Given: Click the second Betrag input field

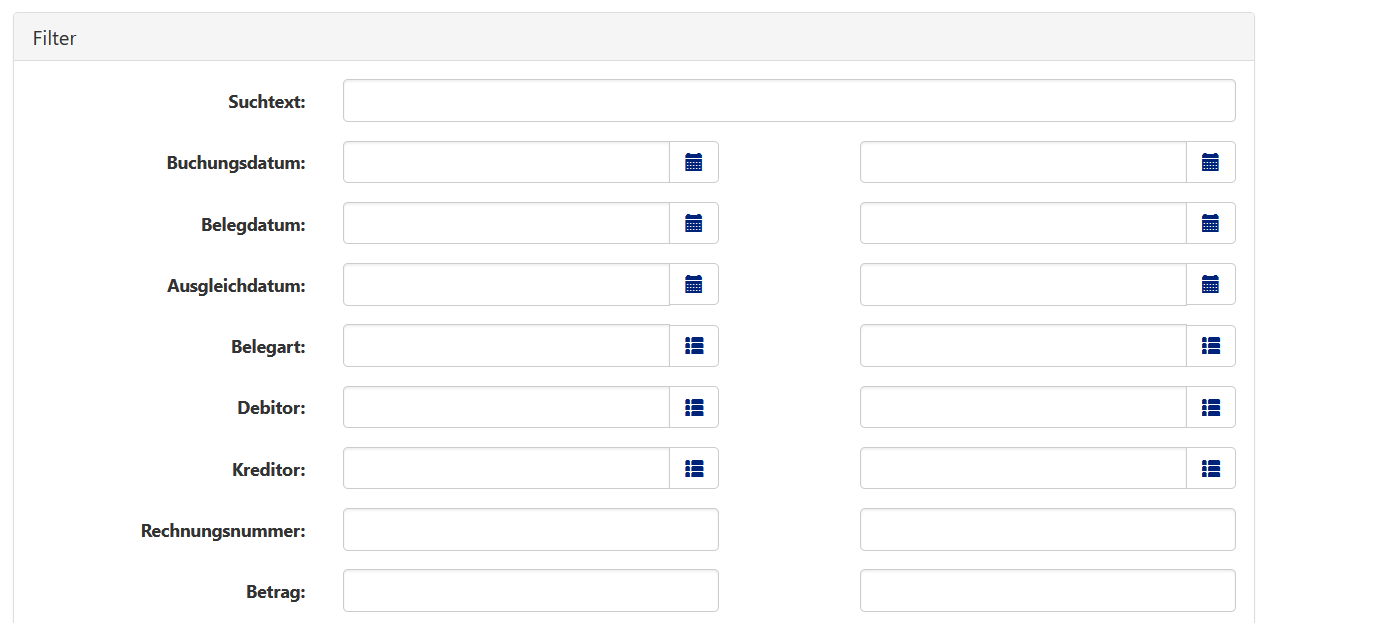Looking at the screenshot, I should click(1047, 590).
